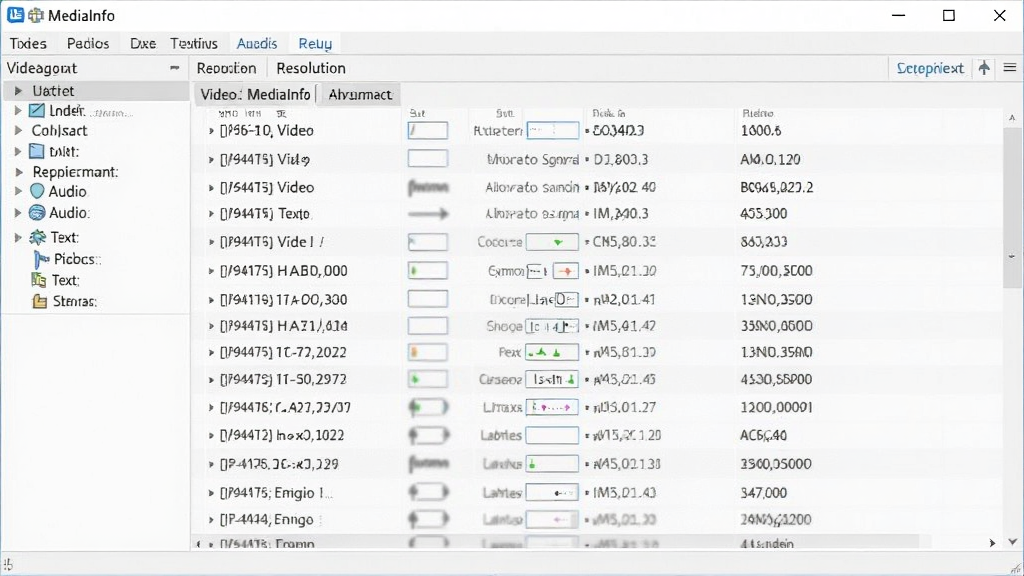Toggle the box in the Vide I row
The width and height of the screenshot is (1024, 576).
click(x=428, y=242)
